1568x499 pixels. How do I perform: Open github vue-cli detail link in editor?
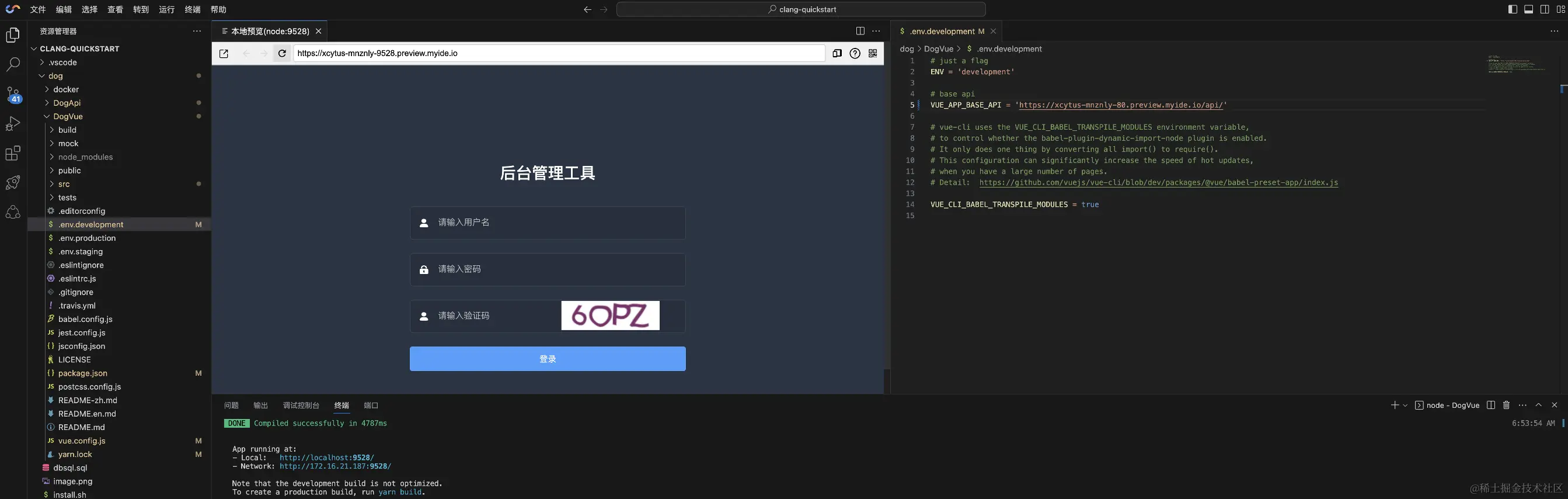(x=1158, y=182)
